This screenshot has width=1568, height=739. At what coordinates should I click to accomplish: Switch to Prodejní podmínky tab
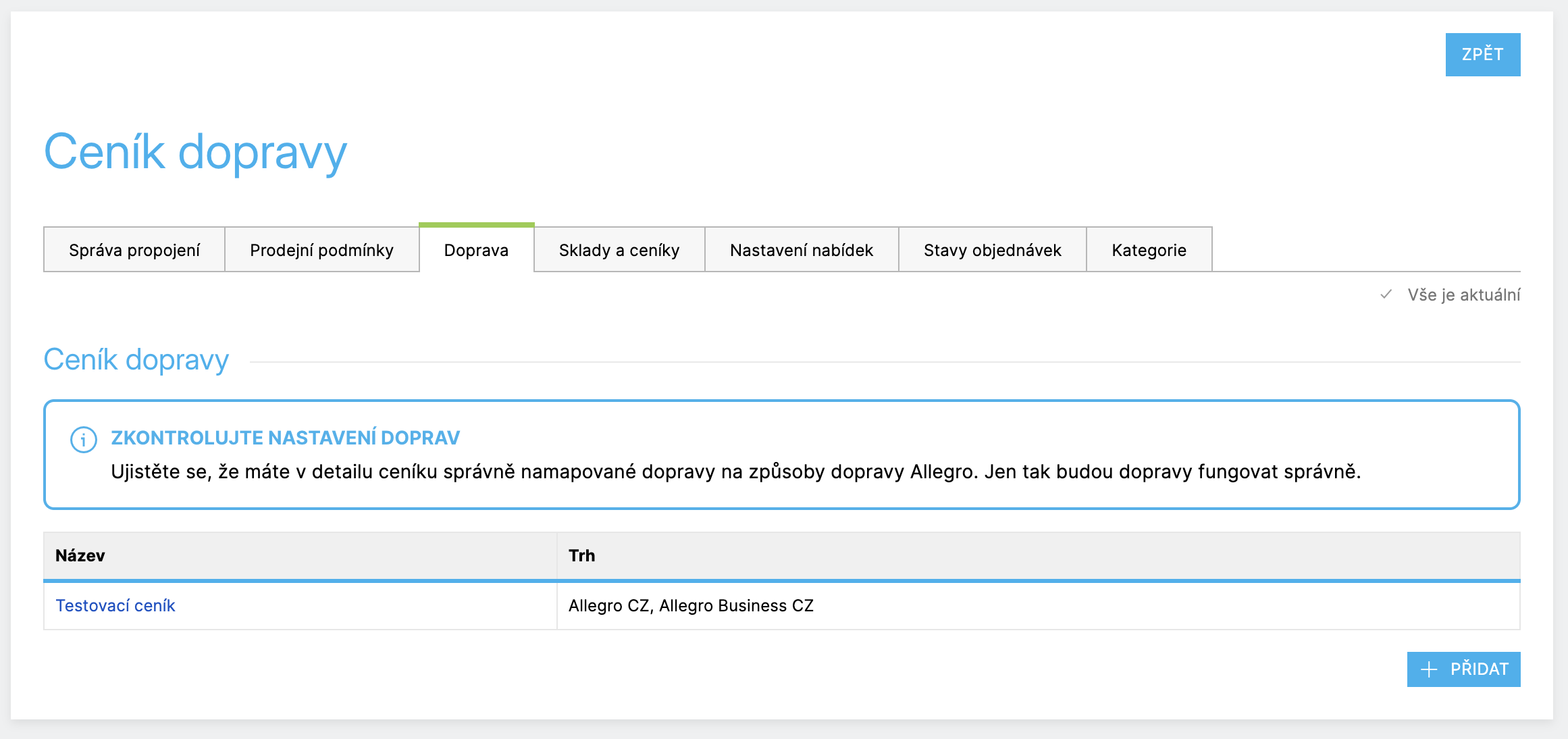tap(321, 250)
